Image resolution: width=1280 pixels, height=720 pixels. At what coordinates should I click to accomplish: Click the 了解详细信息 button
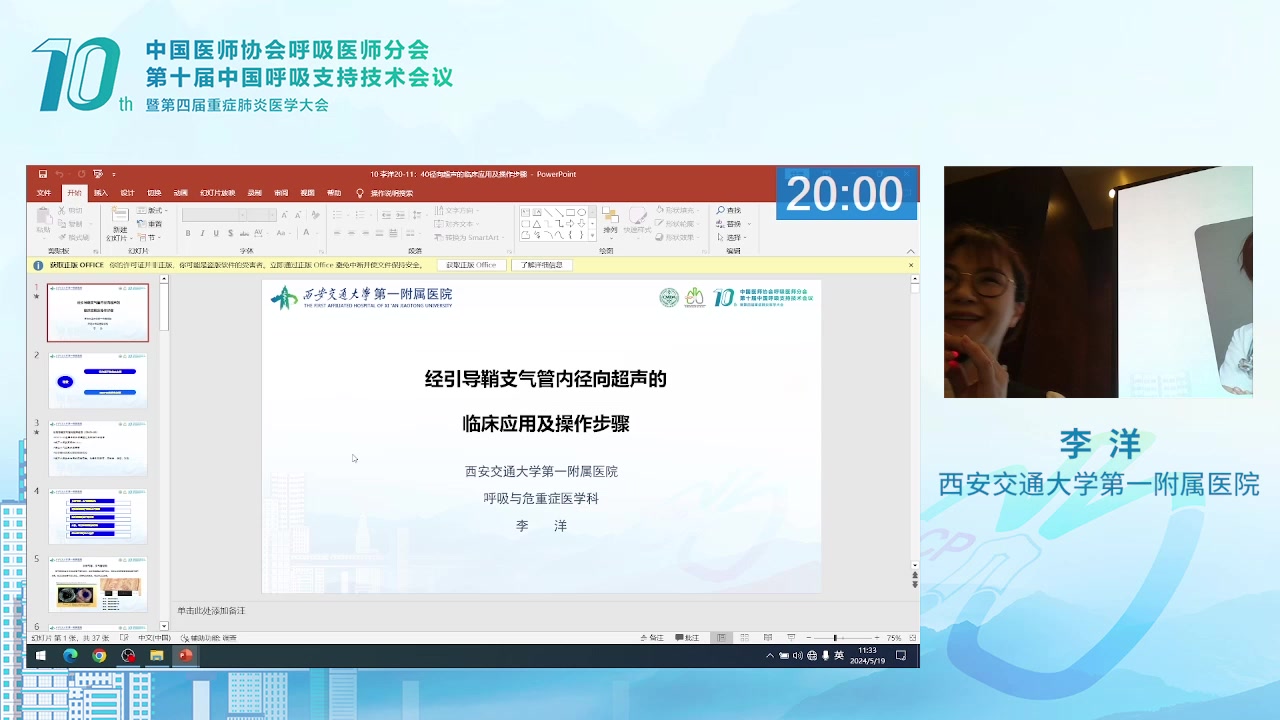coord(543,265)
